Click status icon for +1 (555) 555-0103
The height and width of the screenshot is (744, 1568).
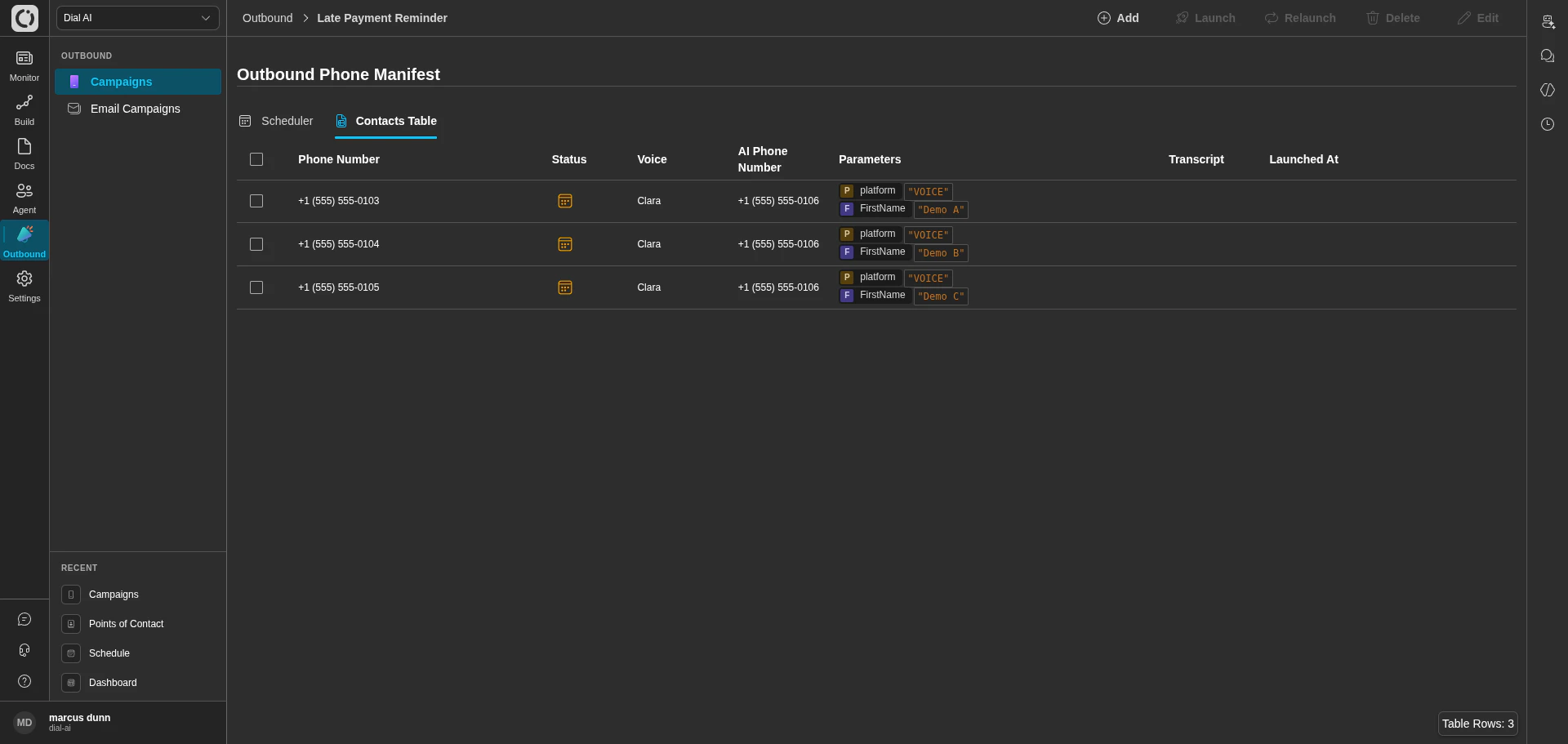[565, 201]
